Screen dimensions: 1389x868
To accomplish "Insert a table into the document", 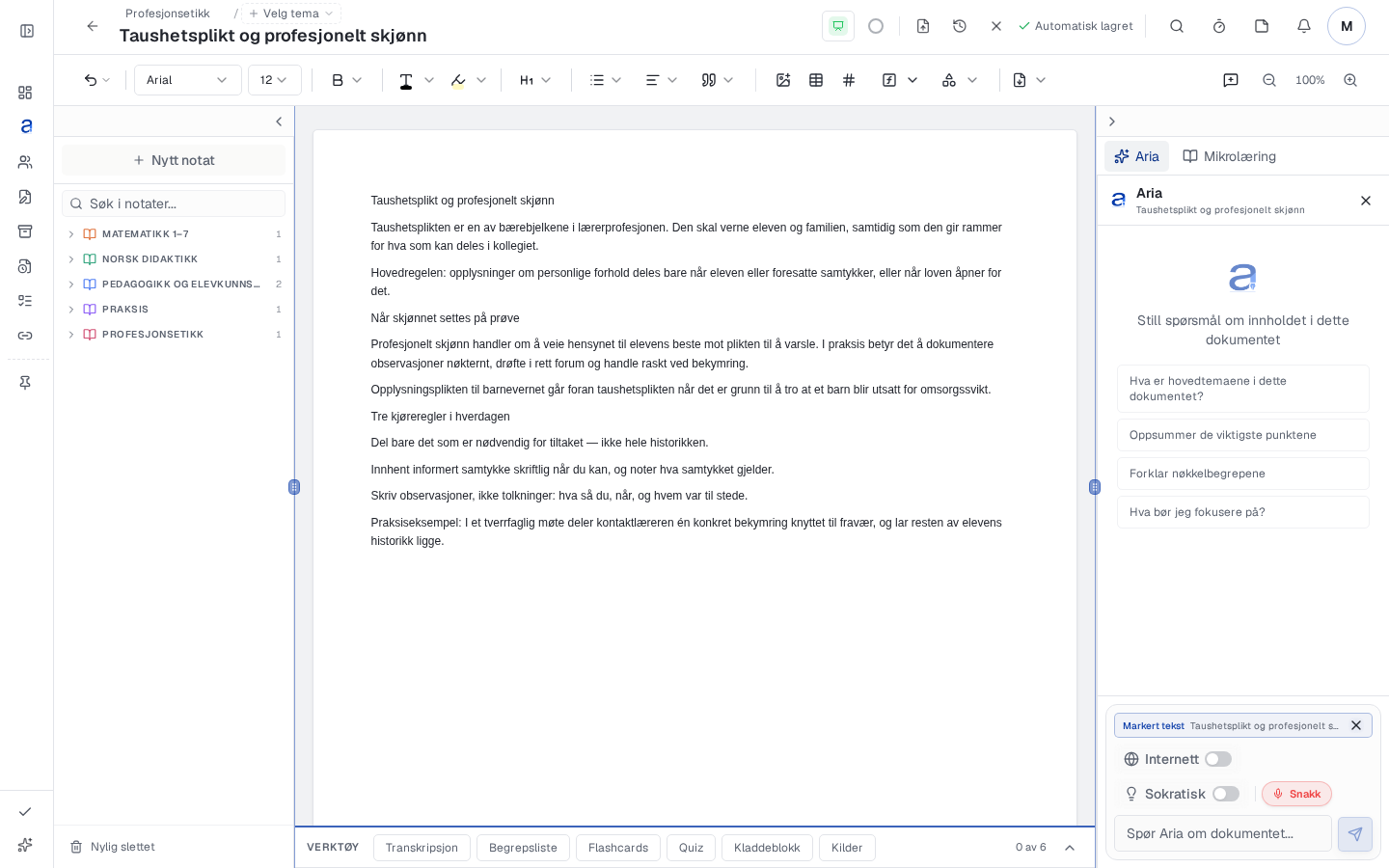I will [816, 80].
